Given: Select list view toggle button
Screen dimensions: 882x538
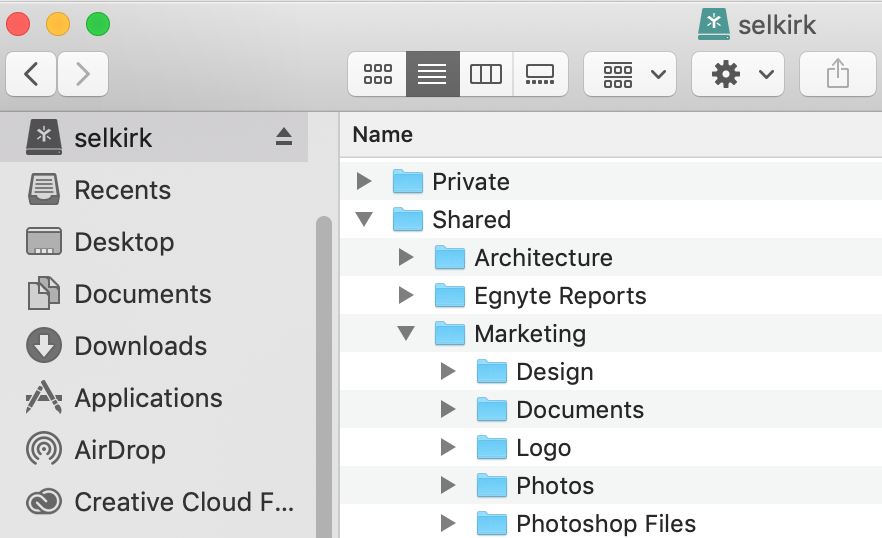Looking at the screenshot, I should (432, 75).
